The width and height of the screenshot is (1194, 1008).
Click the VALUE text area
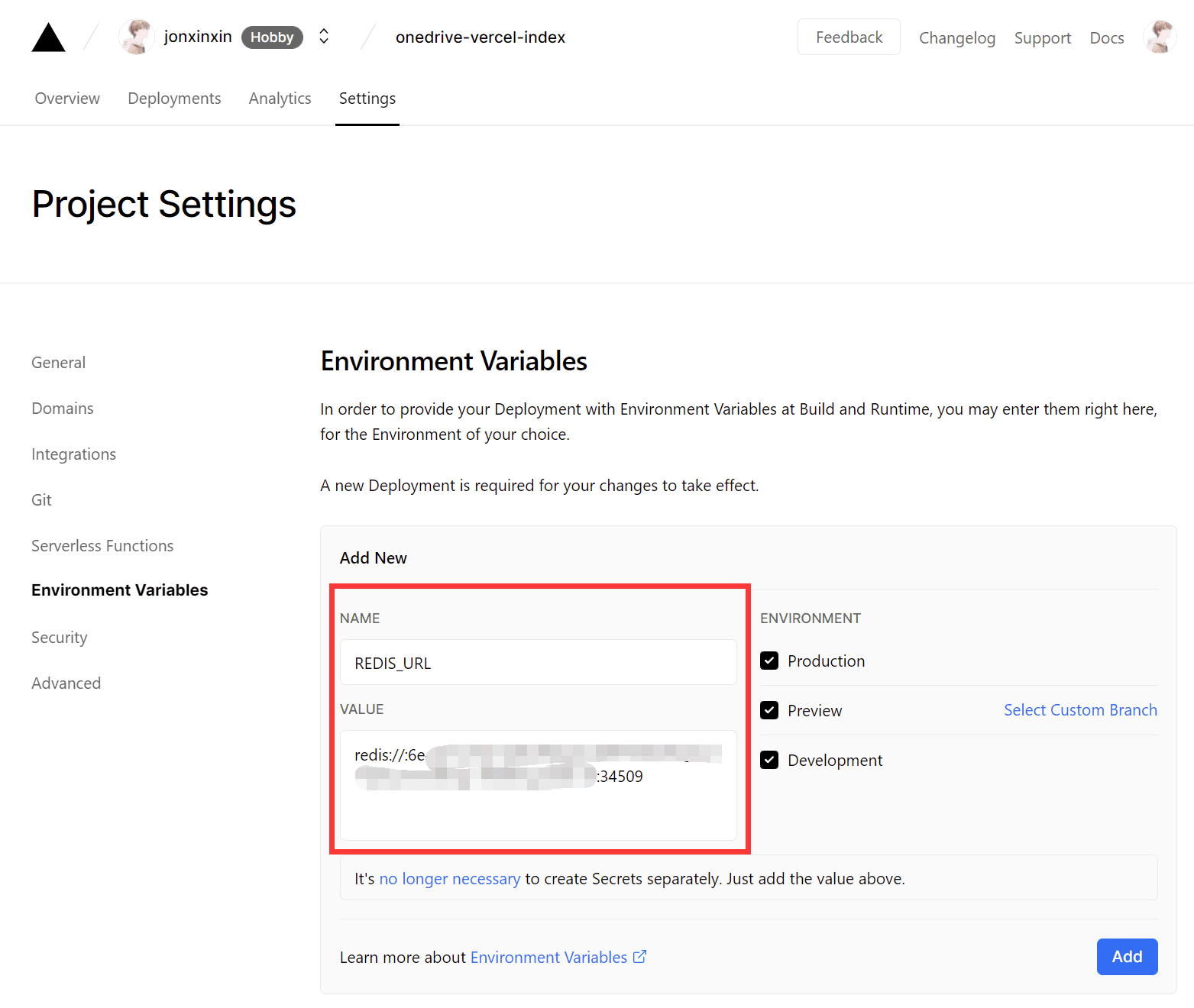pos(539,785)
